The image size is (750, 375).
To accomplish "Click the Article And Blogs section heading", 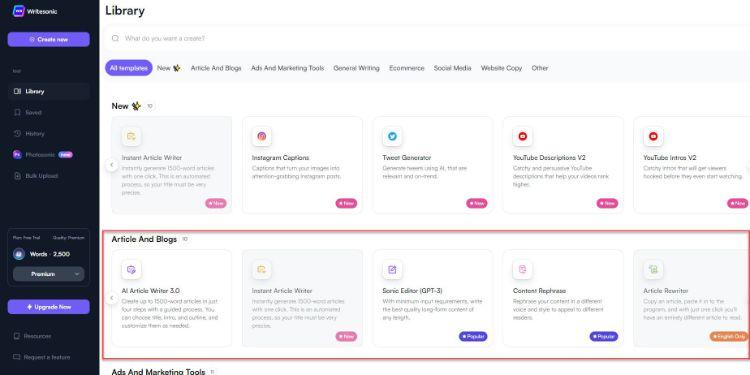I will pos(144,239).
